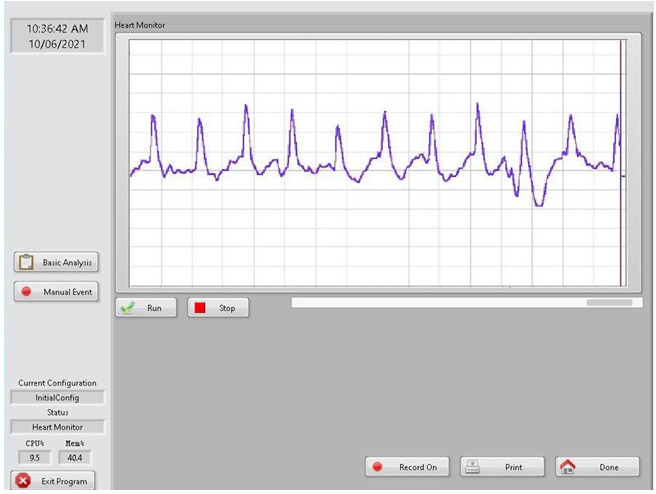Click the clipboard icon on Basic Analysis
The image size is (656, 494).
tap(27, 262)
